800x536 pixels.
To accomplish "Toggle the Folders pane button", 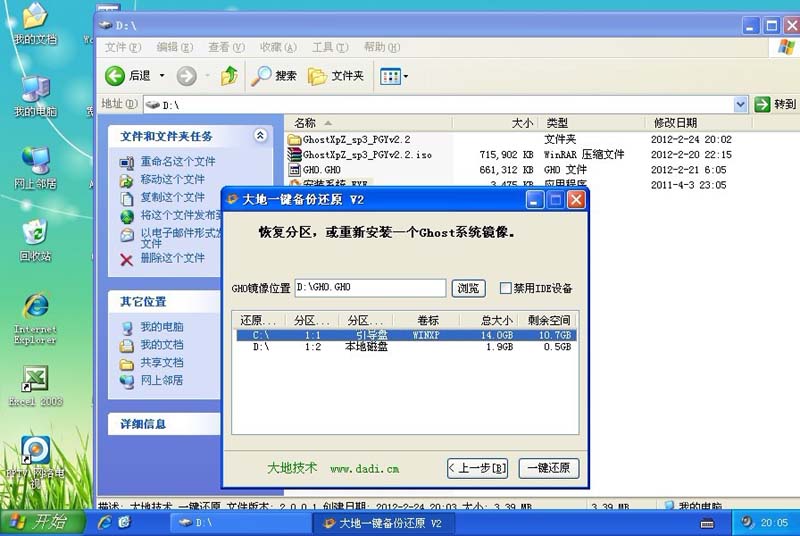I will click(x=336, y=76).
